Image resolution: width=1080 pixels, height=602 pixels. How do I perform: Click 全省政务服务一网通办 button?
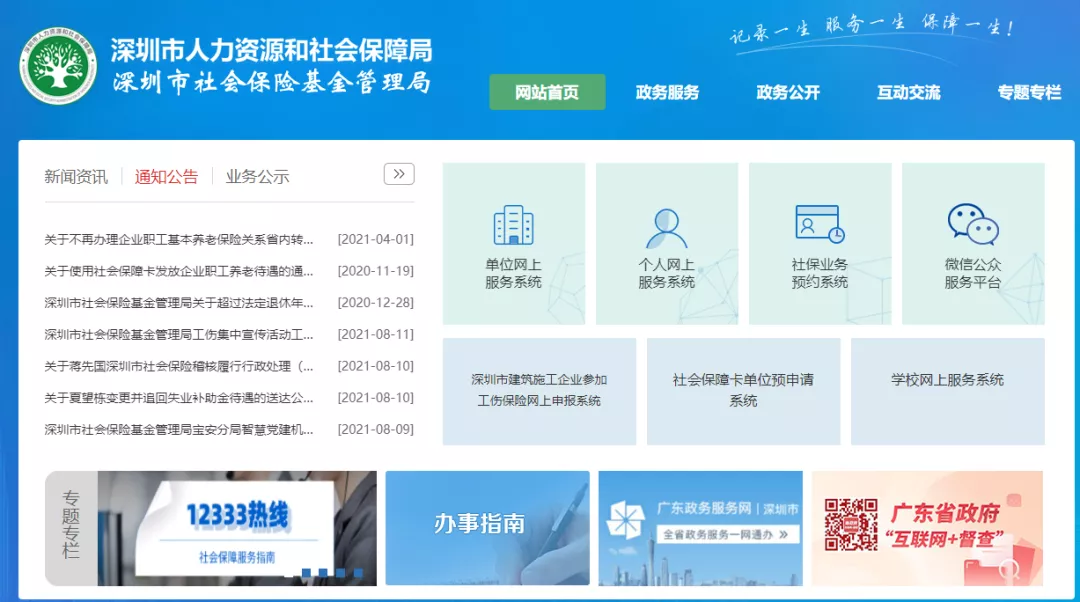click(727, 534)
